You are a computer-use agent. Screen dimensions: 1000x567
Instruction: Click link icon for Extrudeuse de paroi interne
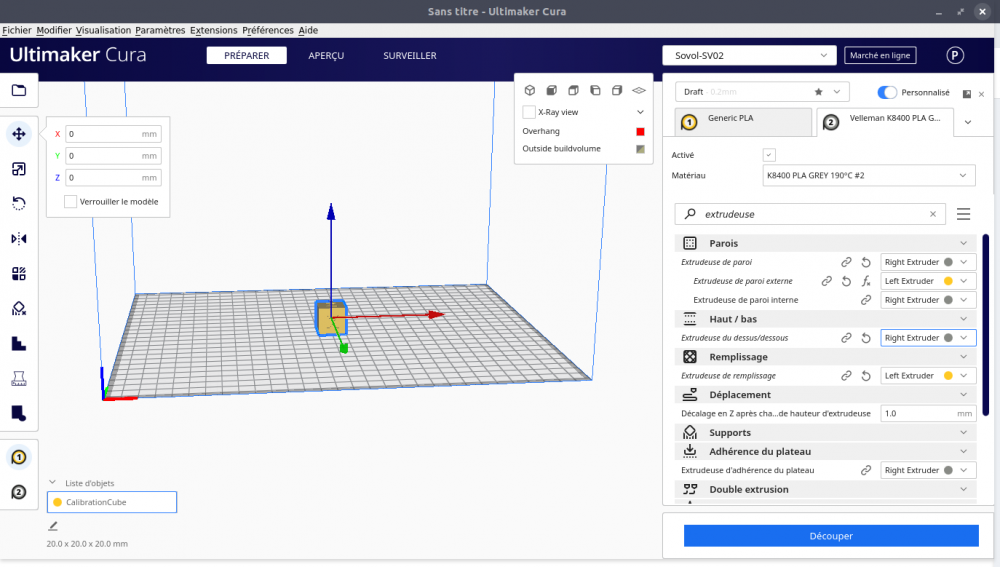[x=865, y=300]
